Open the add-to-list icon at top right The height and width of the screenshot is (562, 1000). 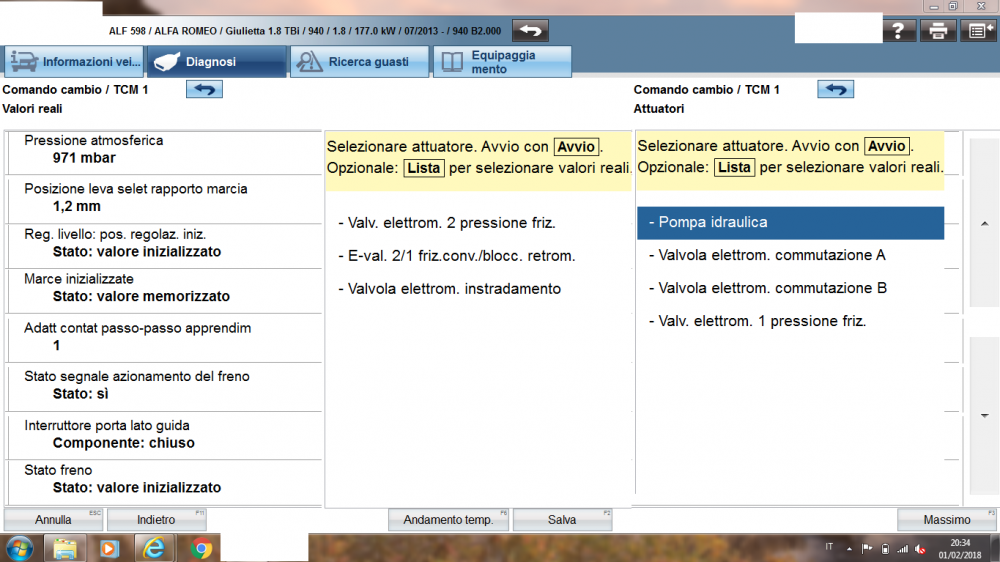point(978,31)
